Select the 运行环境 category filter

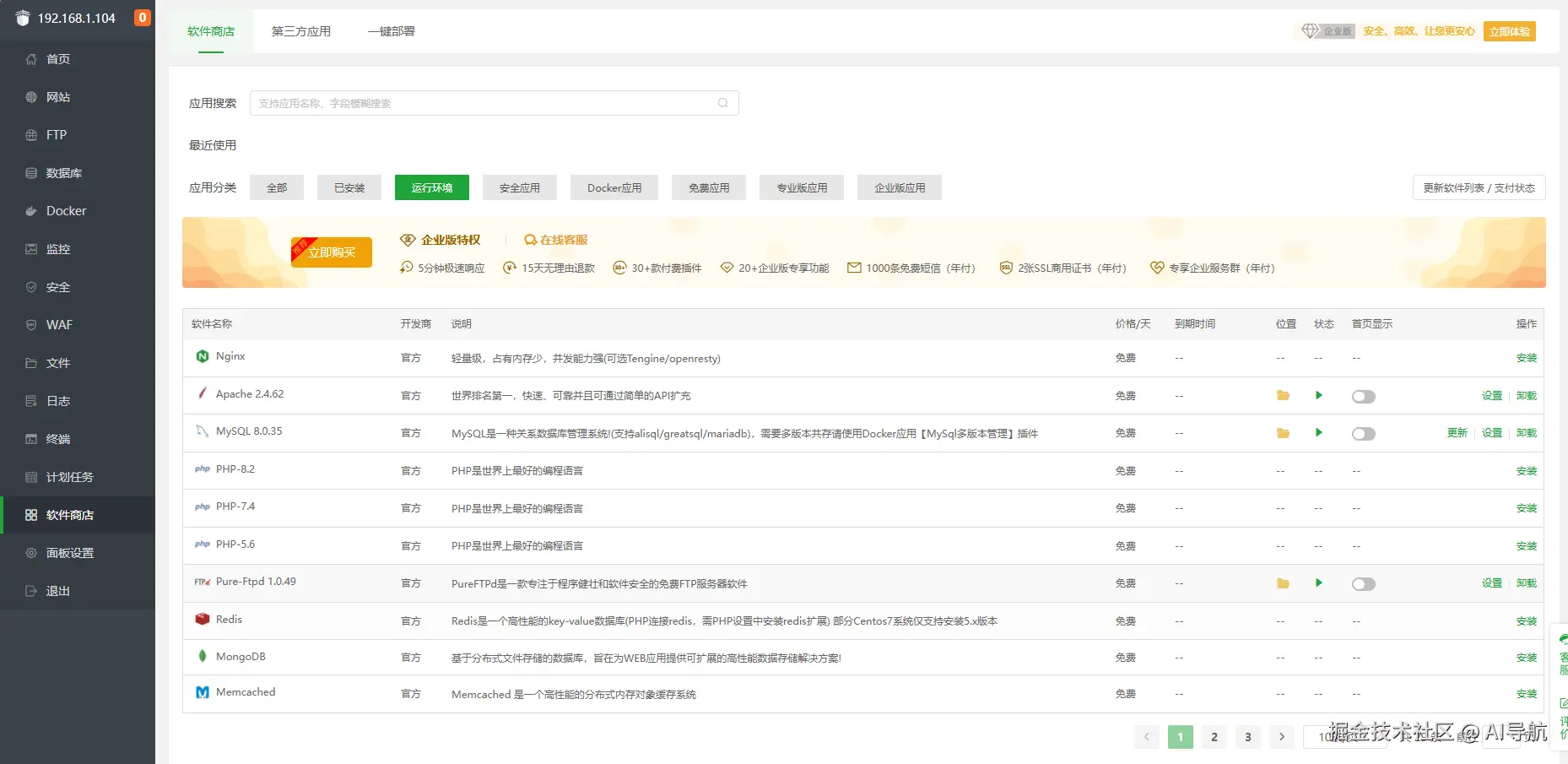[432, 187]
